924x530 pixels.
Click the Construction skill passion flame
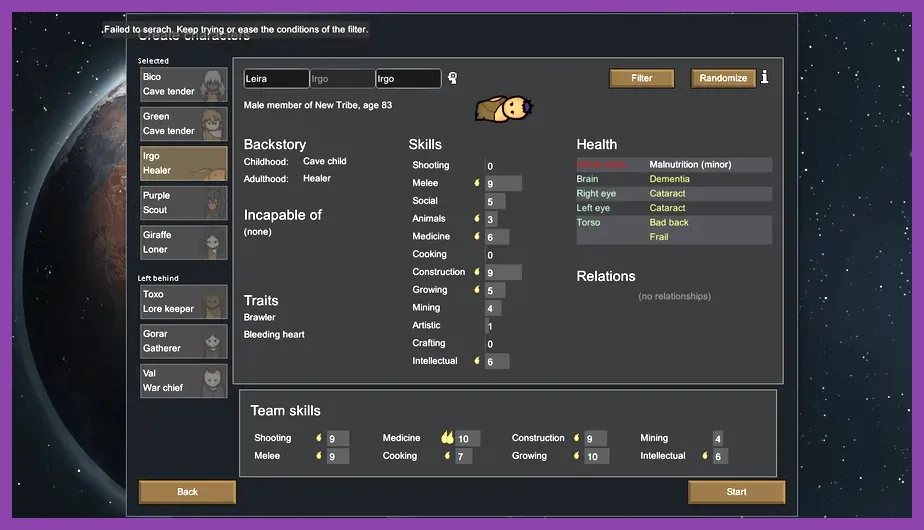(477, 272)
